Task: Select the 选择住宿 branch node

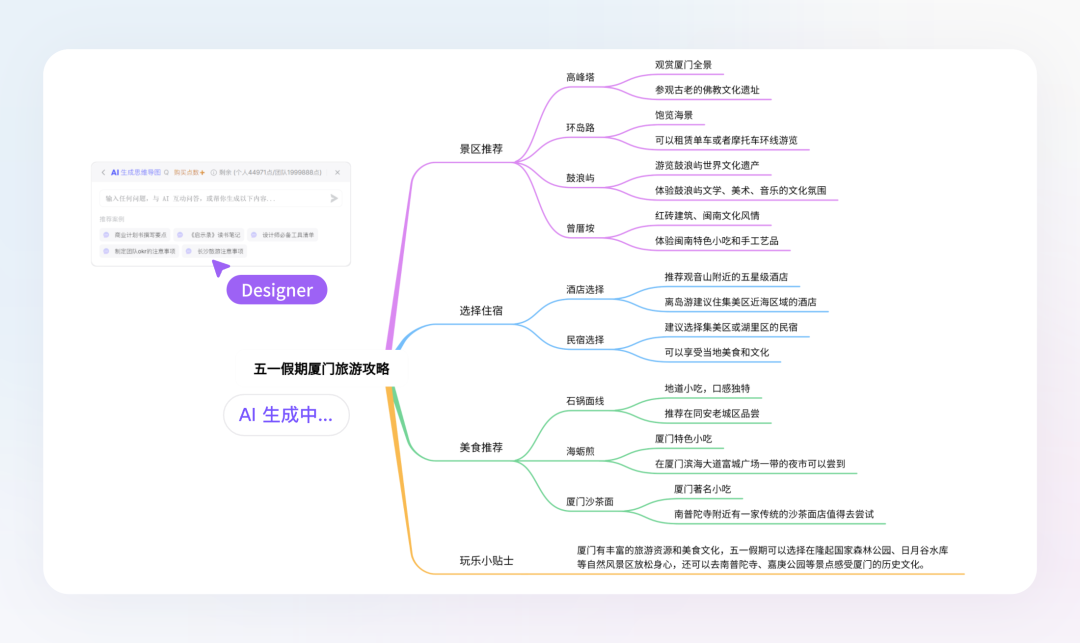Action: point(481,310)
